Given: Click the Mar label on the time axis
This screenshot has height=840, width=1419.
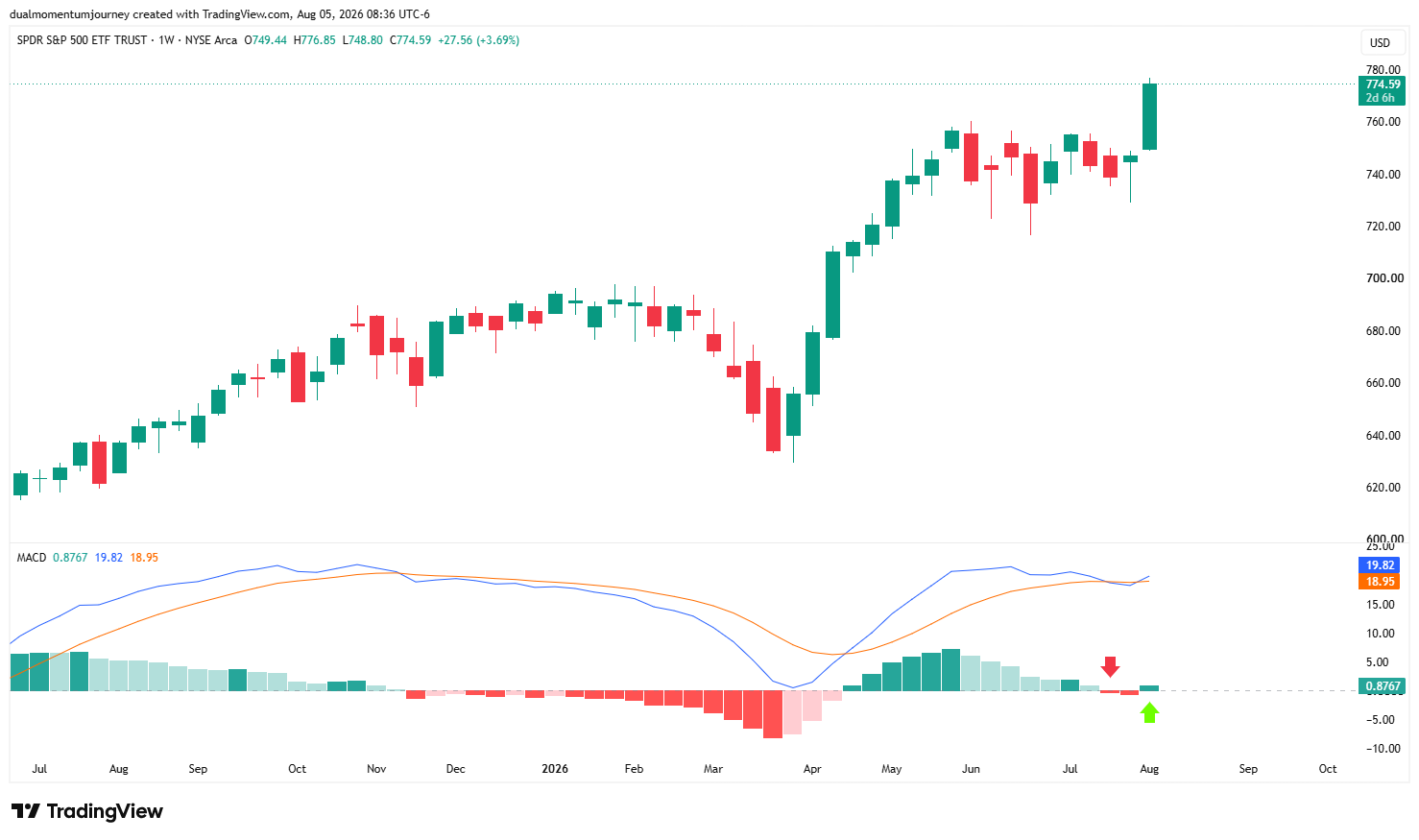Looking at the screenshot, I should coord(713,769).
